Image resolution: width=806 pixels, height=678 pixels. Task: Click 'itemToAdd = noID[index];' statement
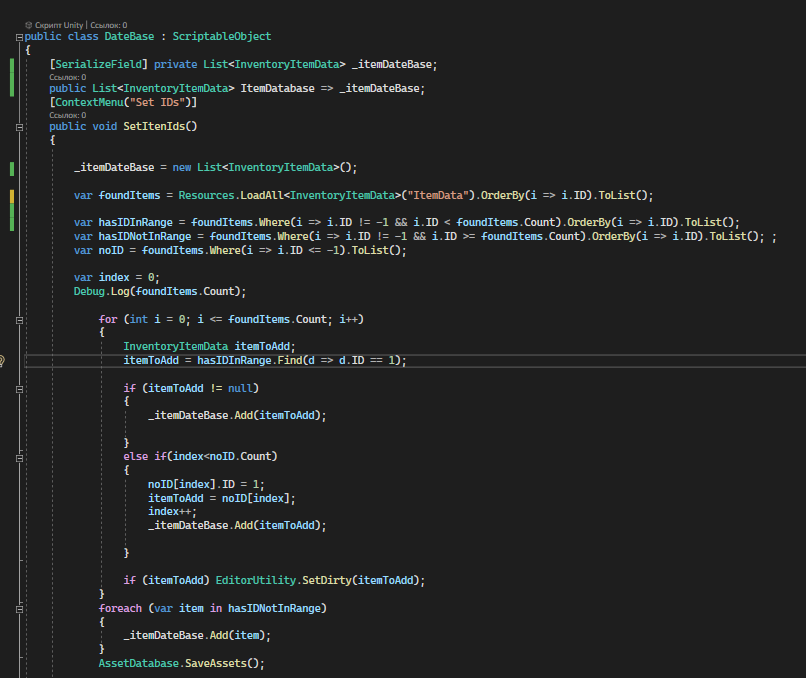(x=222, y=498)
